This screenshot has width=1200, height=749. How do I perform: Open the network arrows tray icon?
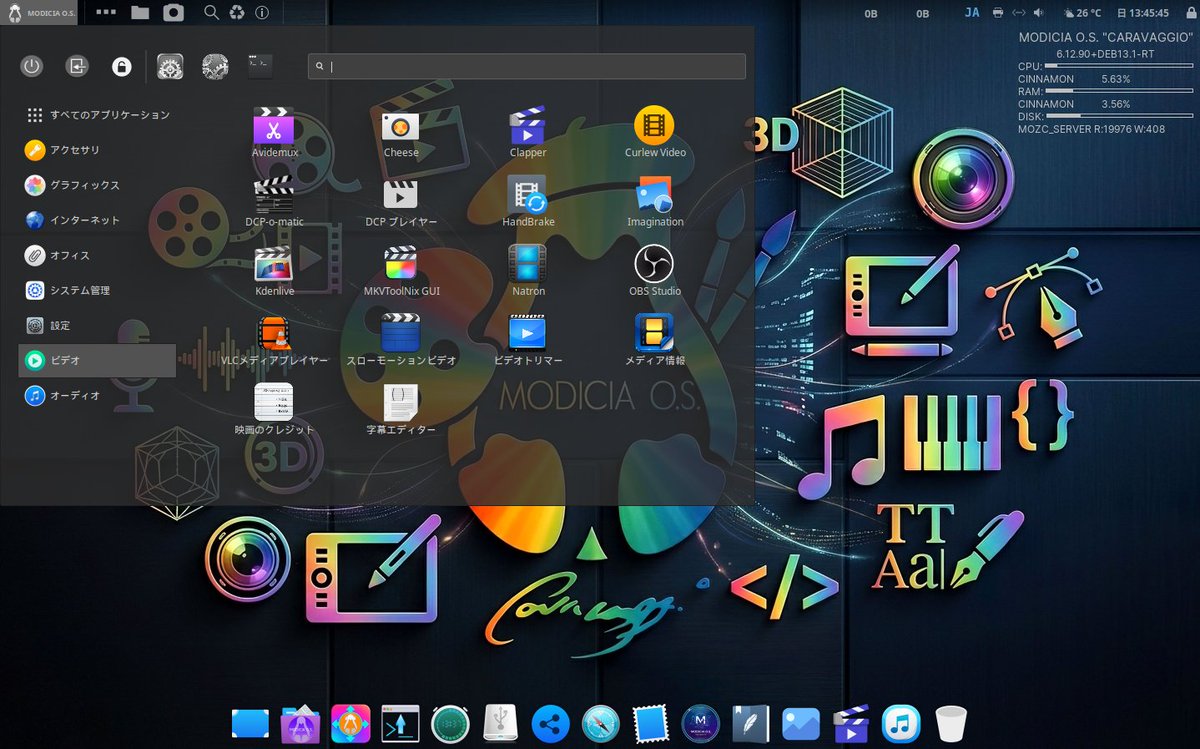1018,13
